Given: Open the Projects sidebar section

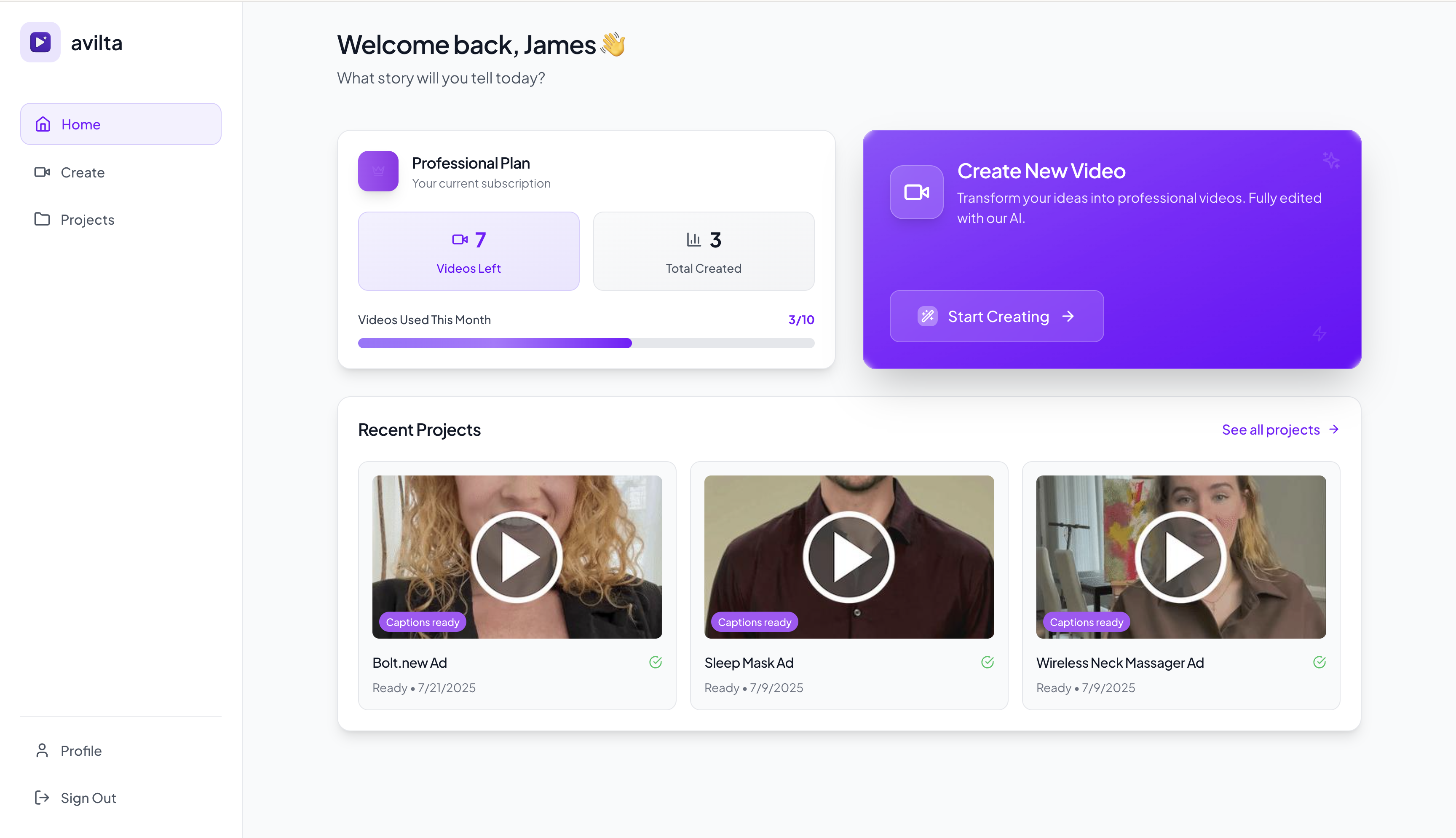Looking at the screenshot, I should [87, 220].
